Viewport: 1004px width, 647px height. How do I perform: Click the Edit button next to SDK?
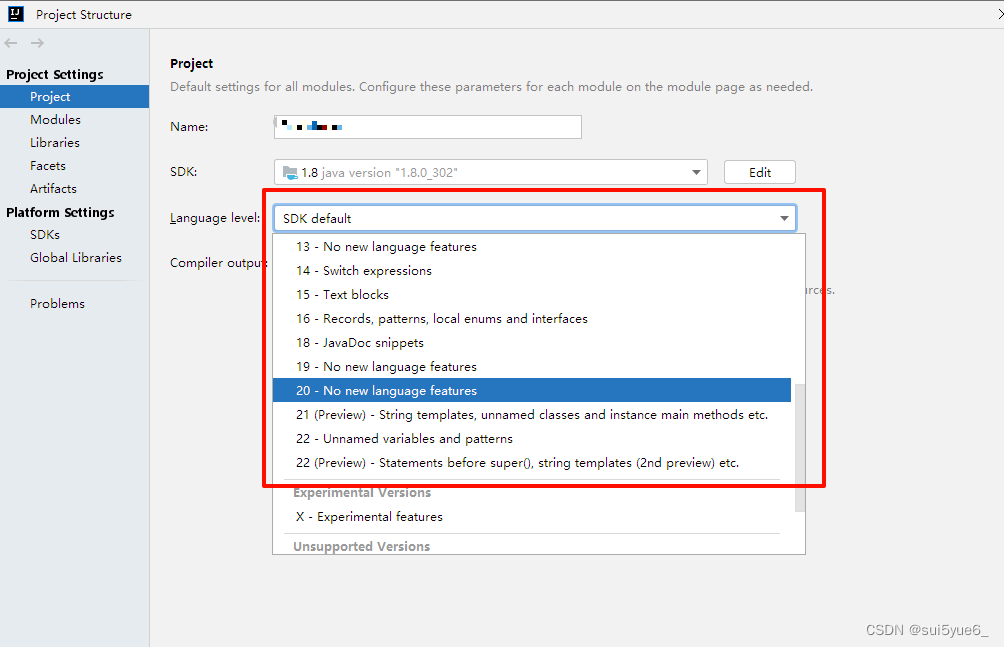[x=759, y=171]
